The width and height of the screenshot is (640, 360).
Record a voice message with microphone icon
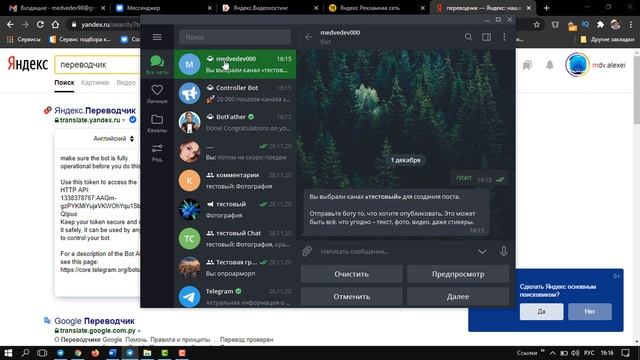[504, 251]
